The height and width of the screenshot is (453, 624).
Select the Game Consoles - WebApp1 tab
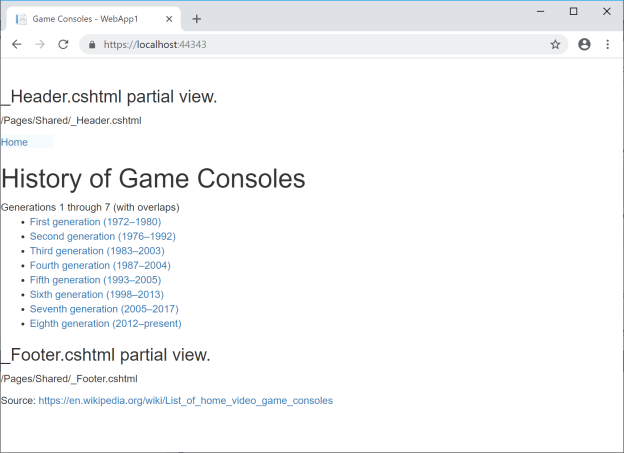coord(94,19)
